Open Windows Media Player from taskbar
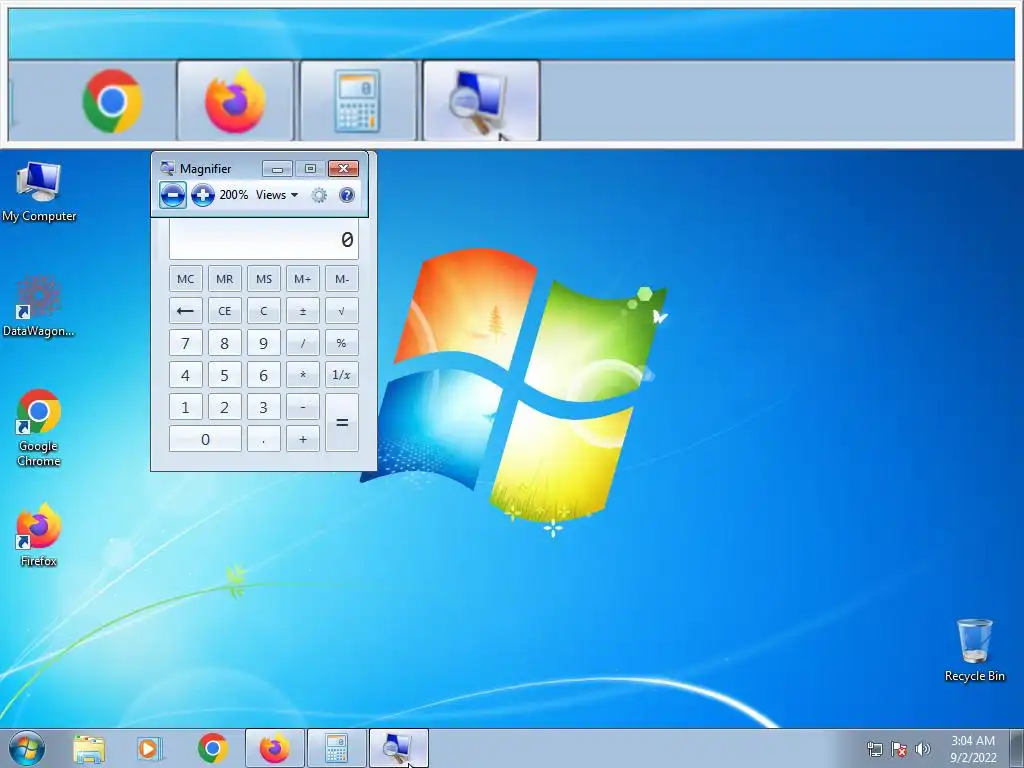This screenshot has height=768, width=1024. pos(150,748)
